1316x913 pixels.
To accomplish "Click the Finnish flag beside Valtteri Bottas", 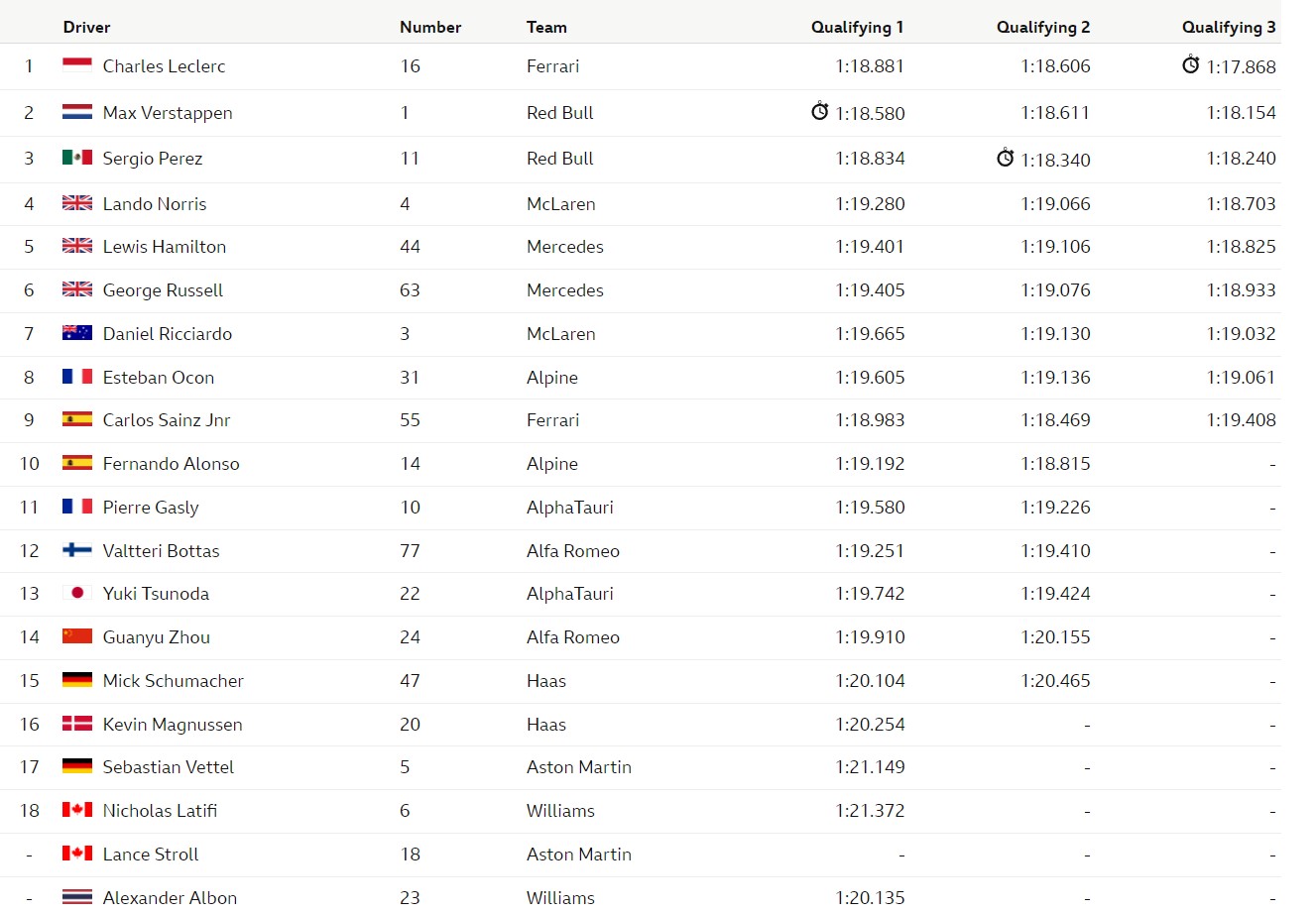I will click(x=77, y=550).
